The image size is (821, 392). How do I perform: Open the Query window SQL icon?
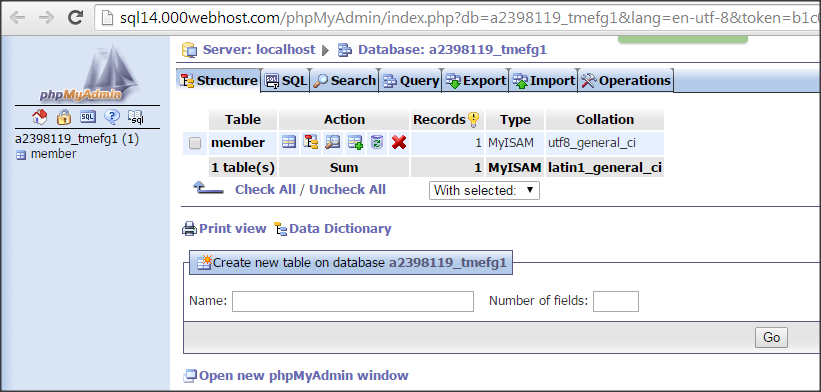coord(87,117)
